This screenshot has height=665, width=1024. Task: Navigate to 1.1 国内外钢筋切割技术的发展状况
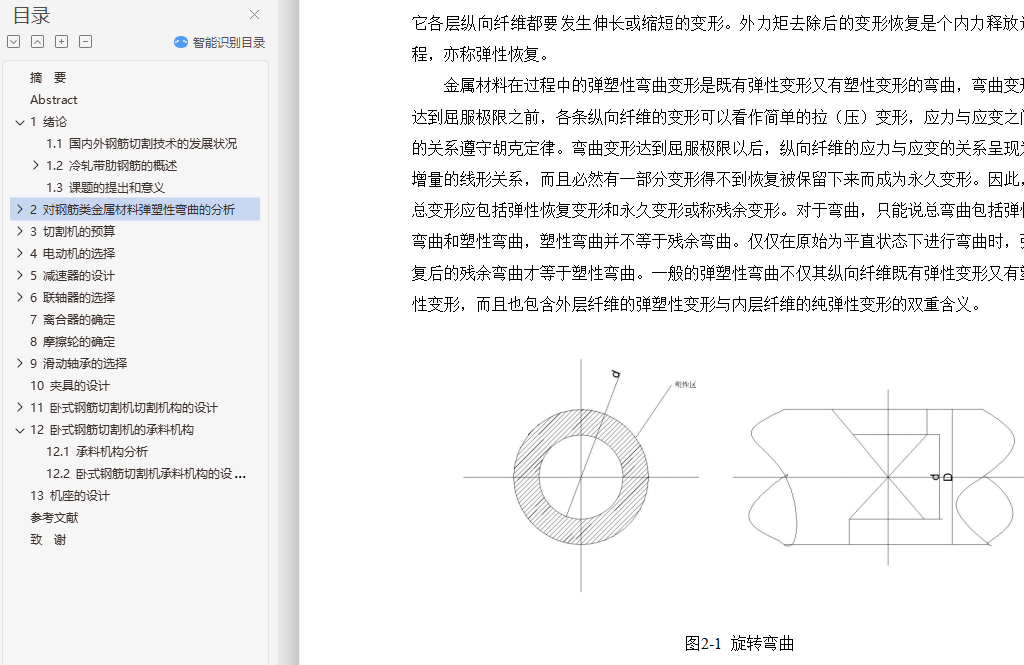[x=141, y=144]
